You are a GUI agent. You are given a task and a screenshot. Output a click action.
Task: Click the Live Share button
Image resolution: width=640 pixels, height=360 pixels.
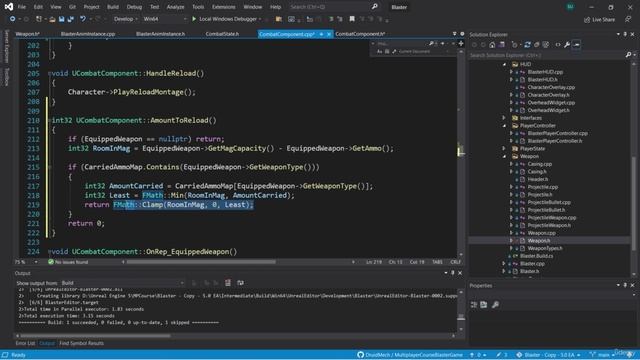click(599, 19)
